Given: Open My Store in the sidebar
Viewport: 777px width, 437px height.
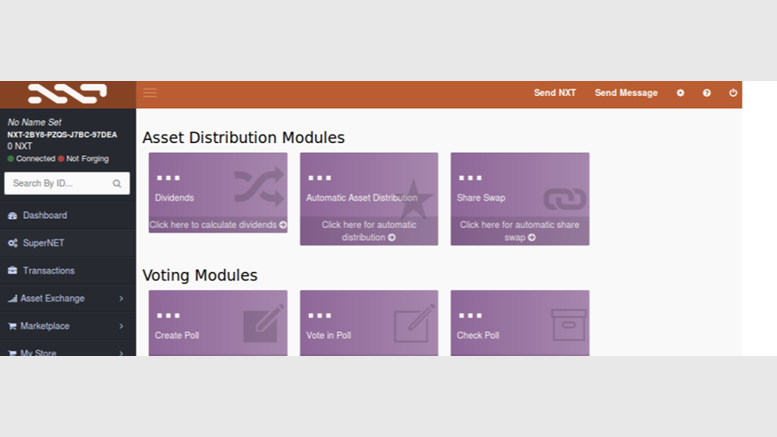Looking at the screenshot, I should pyautogui.click(x=68, y=349).
